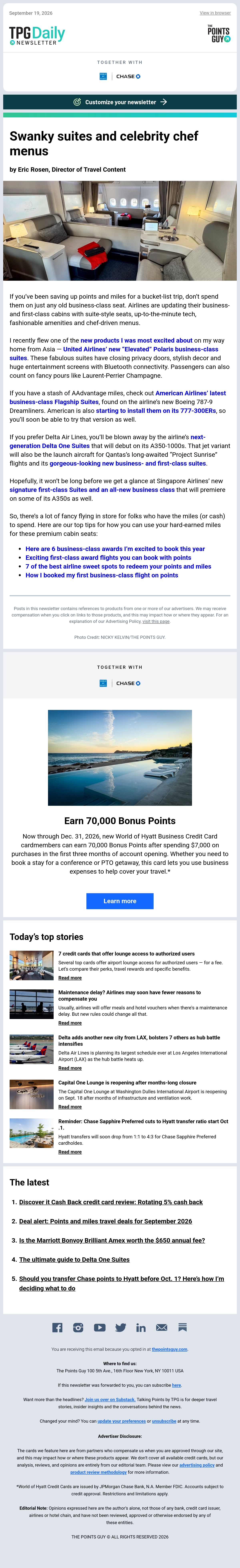Click the envelope email icon
Viewport: 240px width, 1568px height.
click(x=161, y=1328)
